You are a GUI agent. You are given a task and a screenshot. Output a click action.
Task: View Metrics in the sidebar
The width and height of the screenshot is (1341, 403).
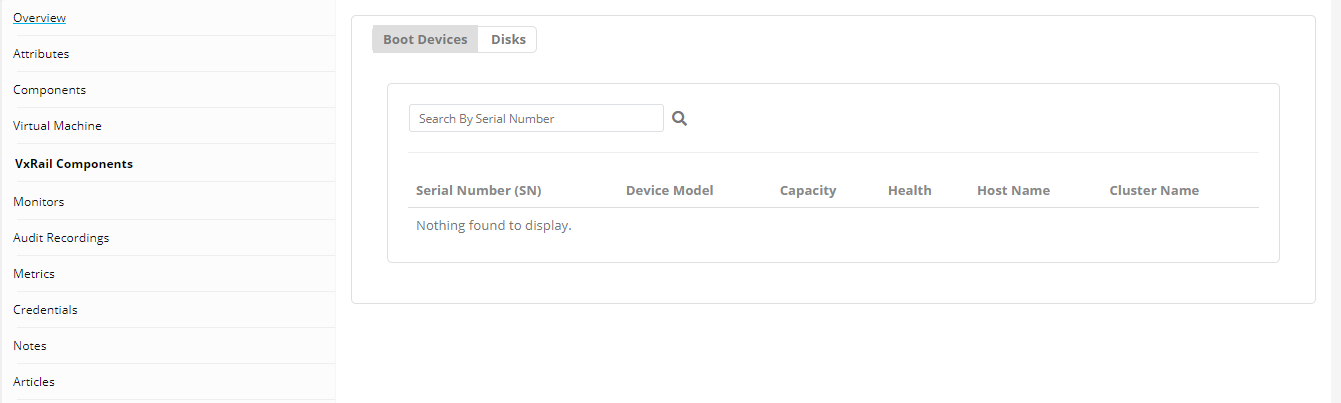click(x=34, y=274)
